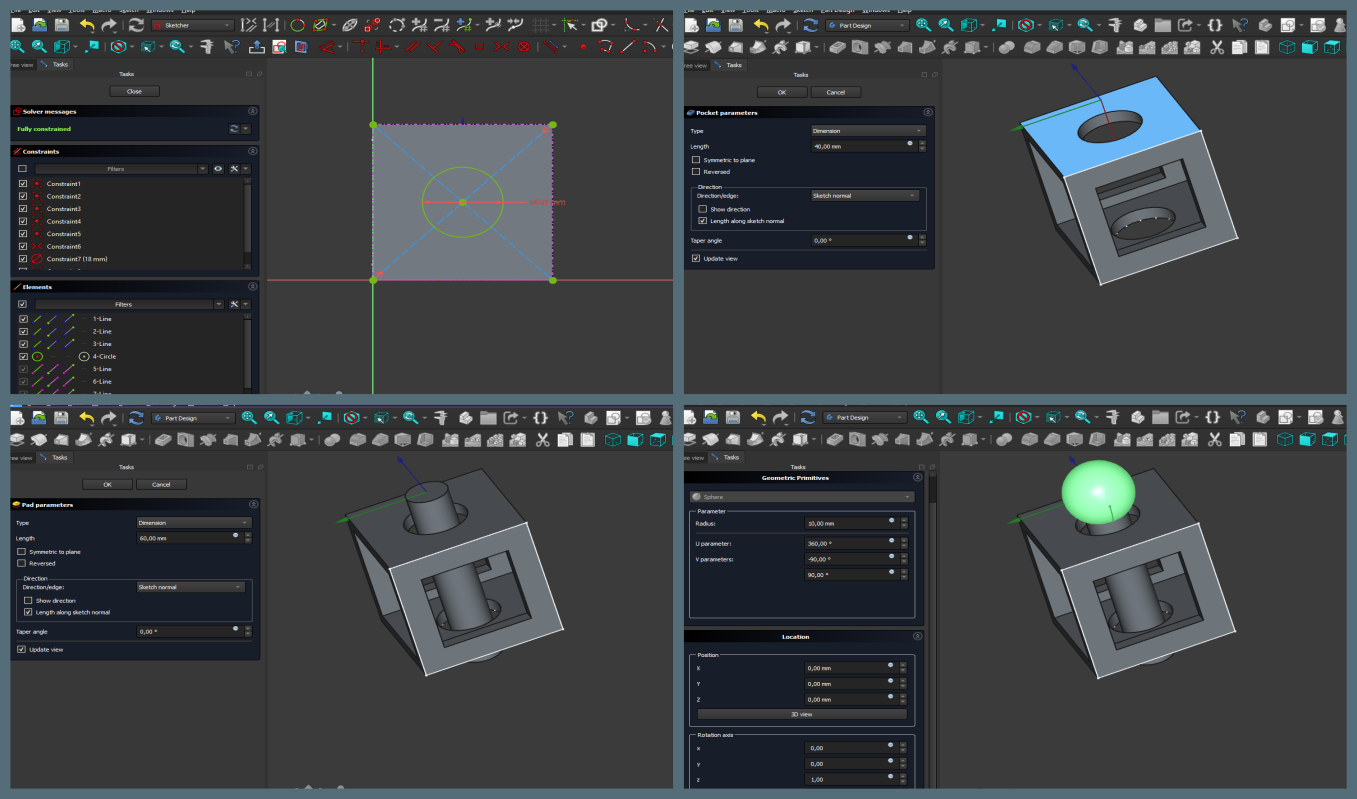This screenshot has height=799, width=1357.
Task: Uncheck Constraint6 checkbox in Sketcher constraints list
Action: 23,246
